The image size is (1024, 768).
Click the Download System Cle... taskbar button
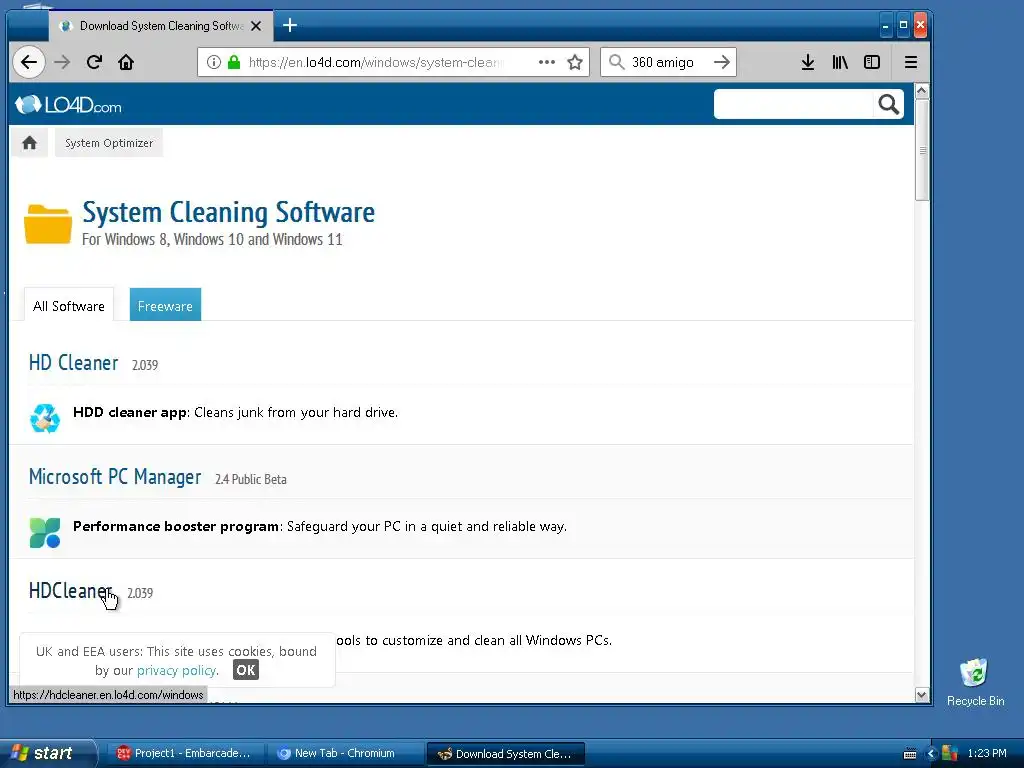coord(505,754)
